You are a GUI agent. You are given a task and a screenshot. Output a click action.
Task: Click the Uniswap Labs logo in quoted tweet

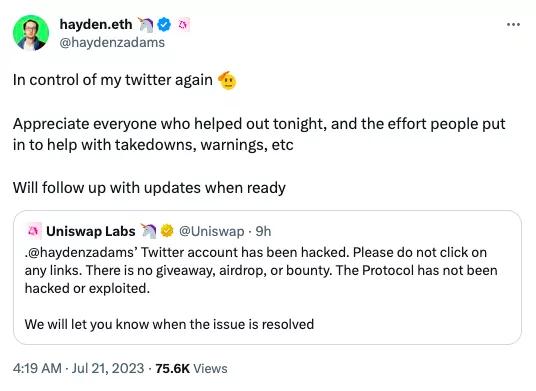[x=34, y=231]
